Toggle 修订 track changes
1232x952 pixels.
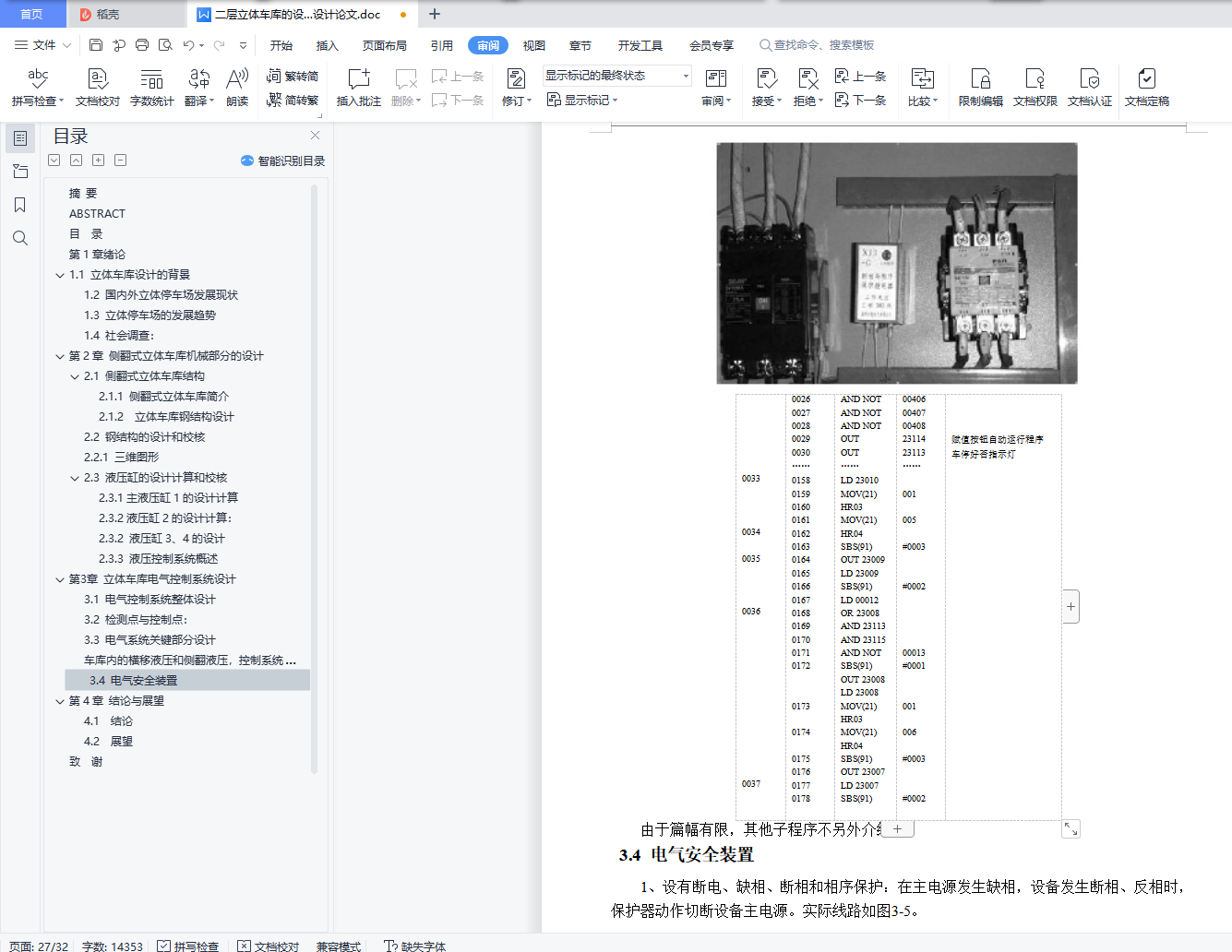(x=517, y=88)
